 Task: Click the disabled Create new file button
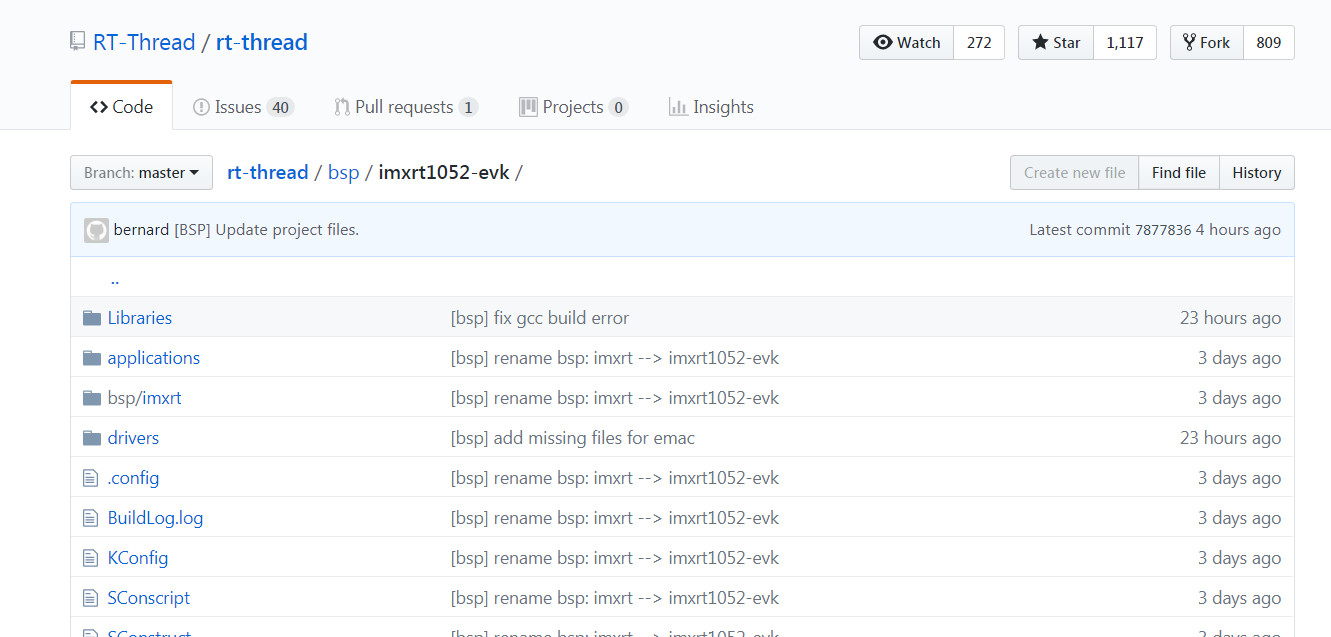(1074, 172)
